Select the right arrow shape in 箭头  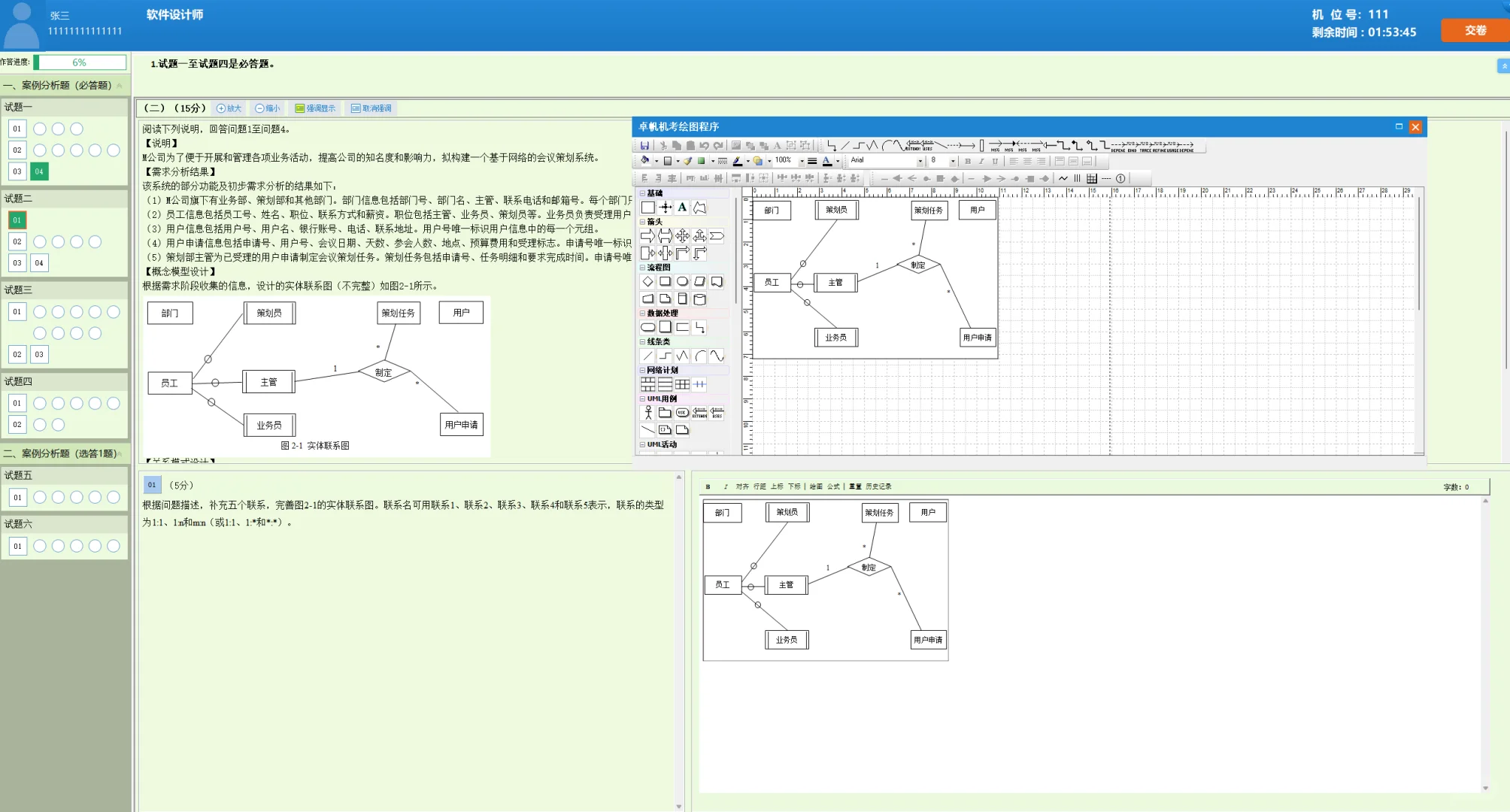(x=647, y=236)
